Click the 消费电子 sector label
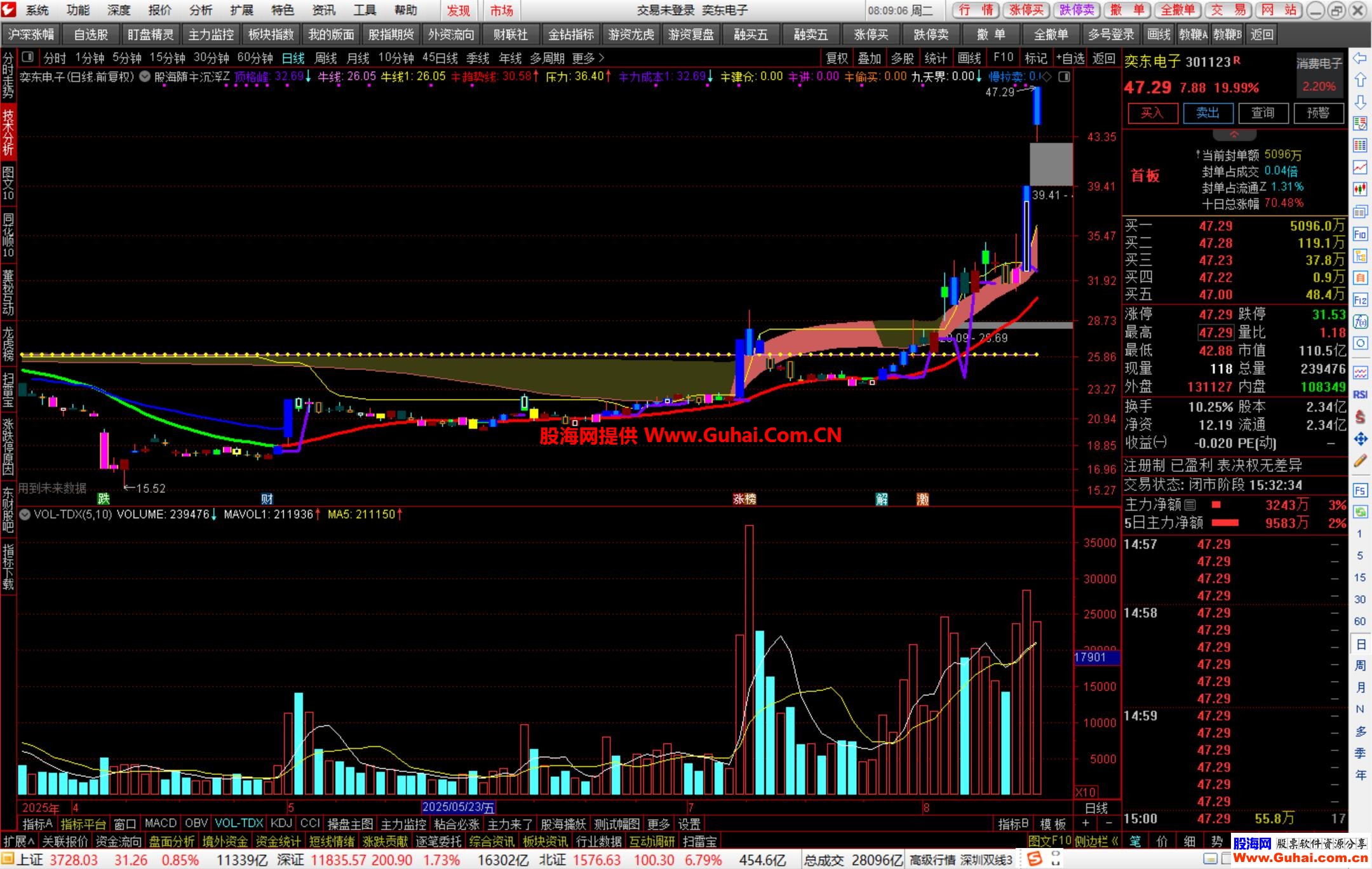The width and height of the screenshot is (1372, 869). pos(1319,64)
